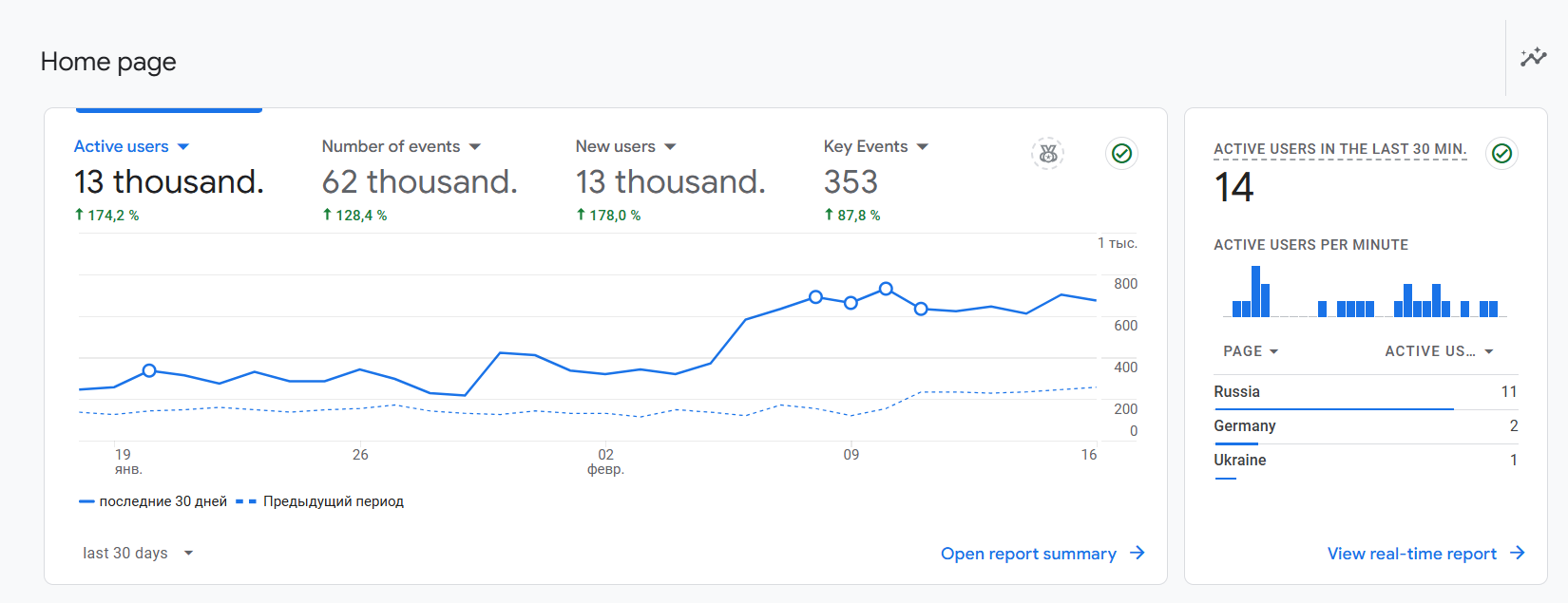Open the PAGE dimension dropdown

click(x=1251, y=351)
